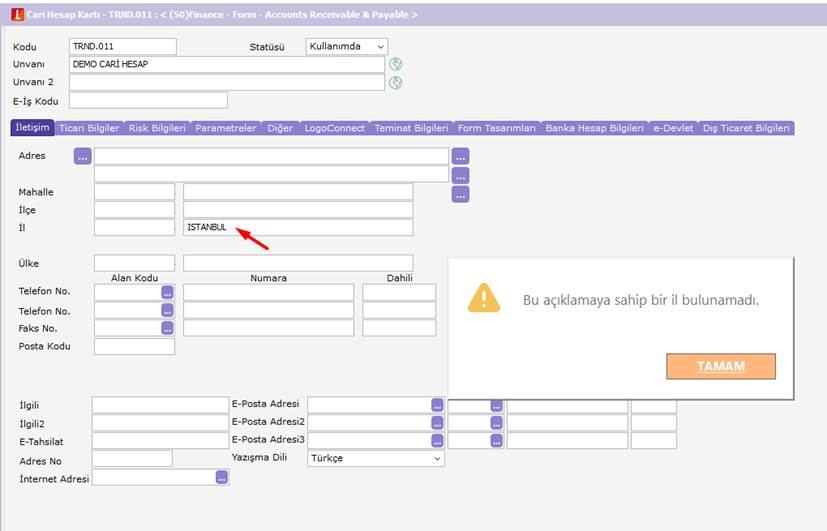Open the Yazışma Dili dropdown
The image size is (827, 531).
click(376, 458)
